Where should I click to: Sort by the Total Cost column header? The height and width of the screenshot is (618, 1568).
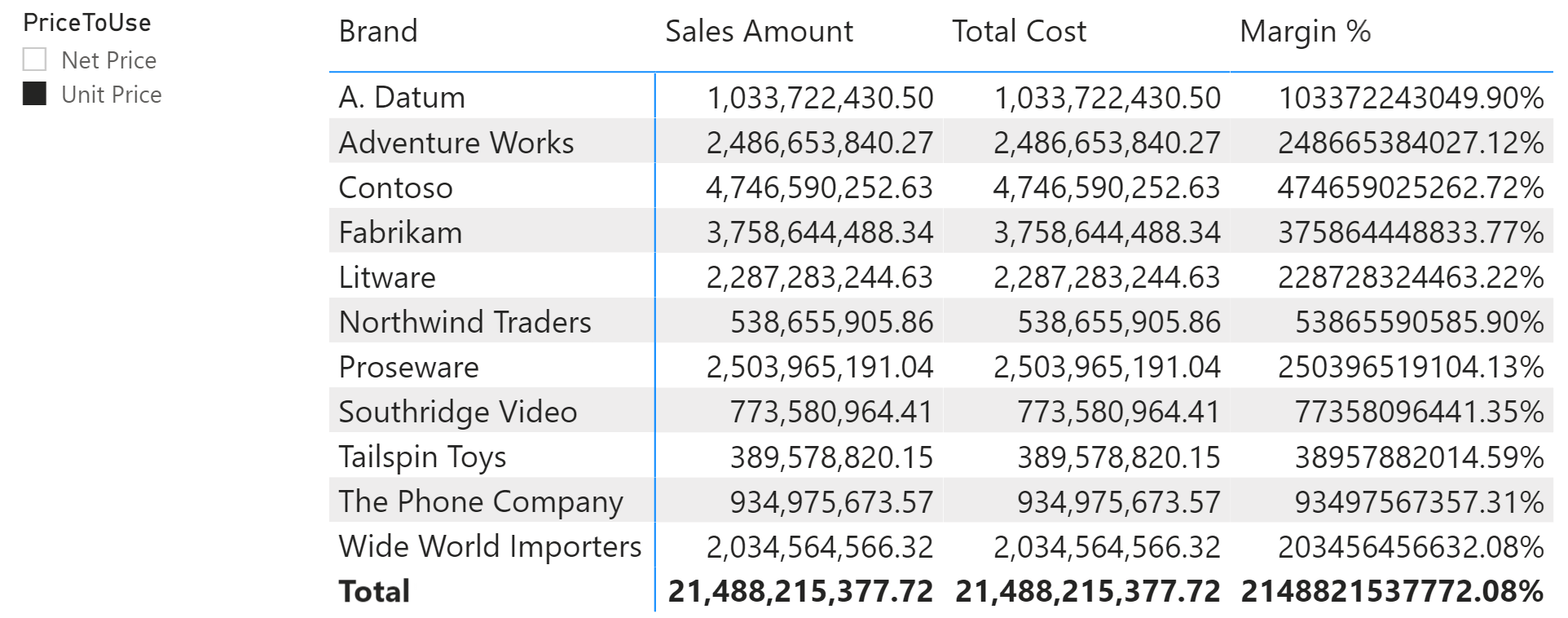(x=1019, y=31)
